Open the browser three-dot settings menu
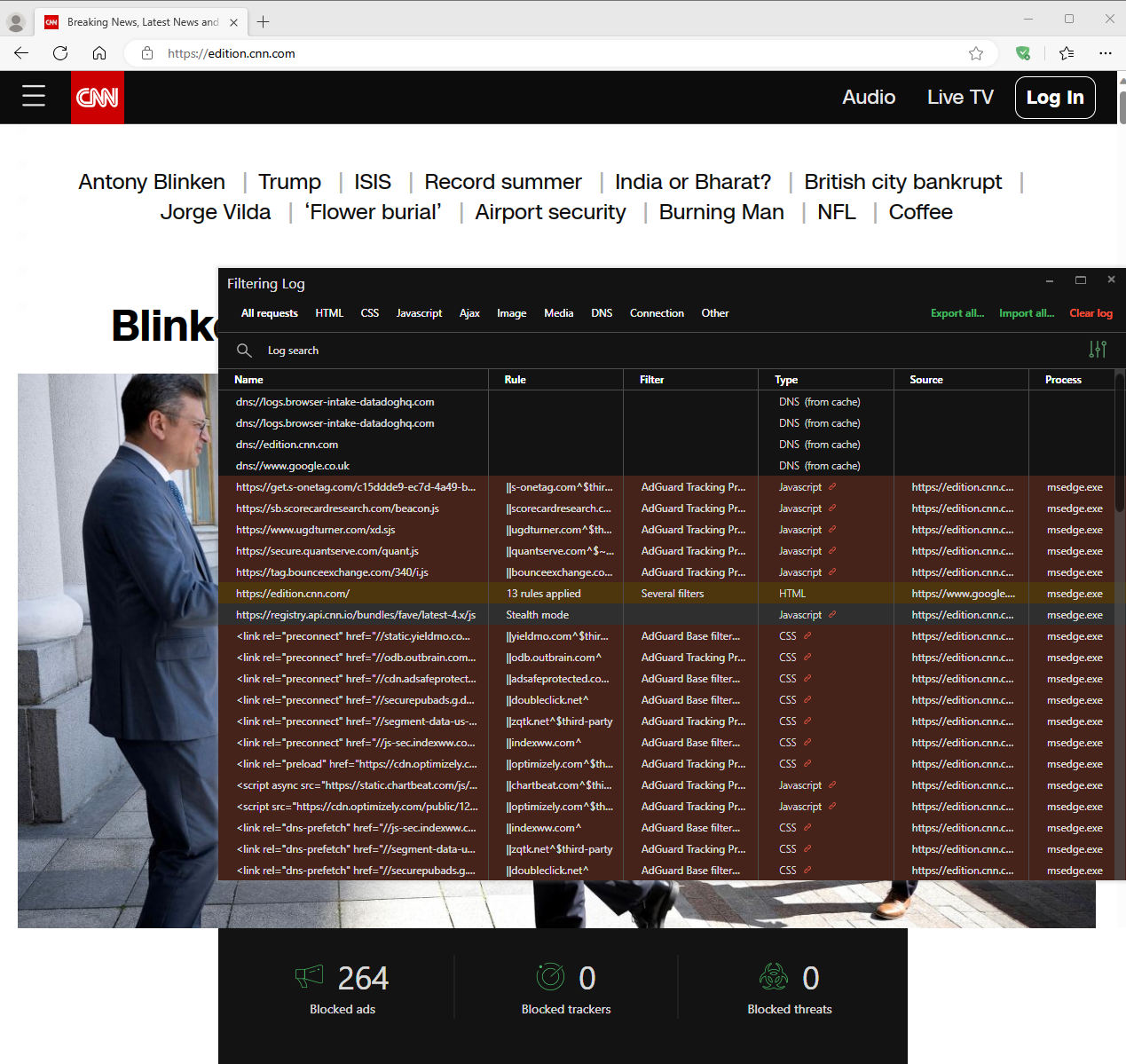 (x=1106, y=53)
